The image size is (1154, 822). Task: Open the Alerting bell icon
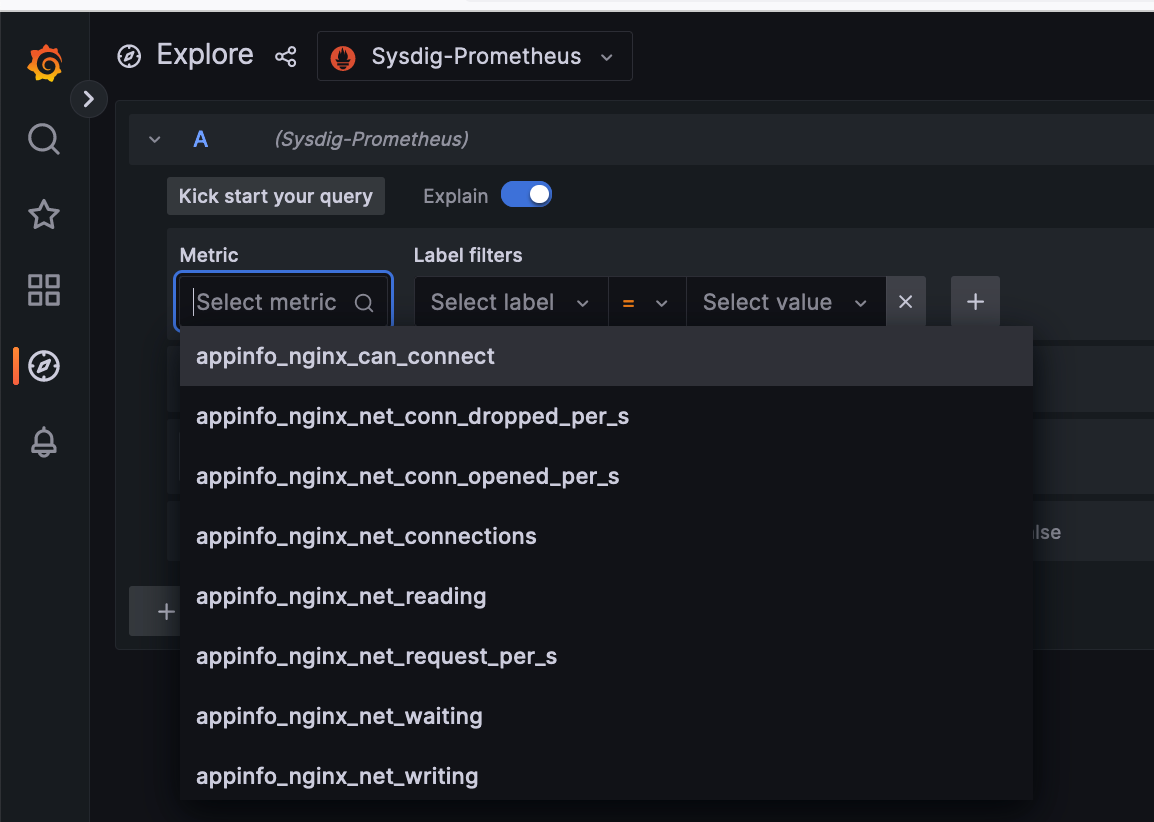click(x=43, y=442)
